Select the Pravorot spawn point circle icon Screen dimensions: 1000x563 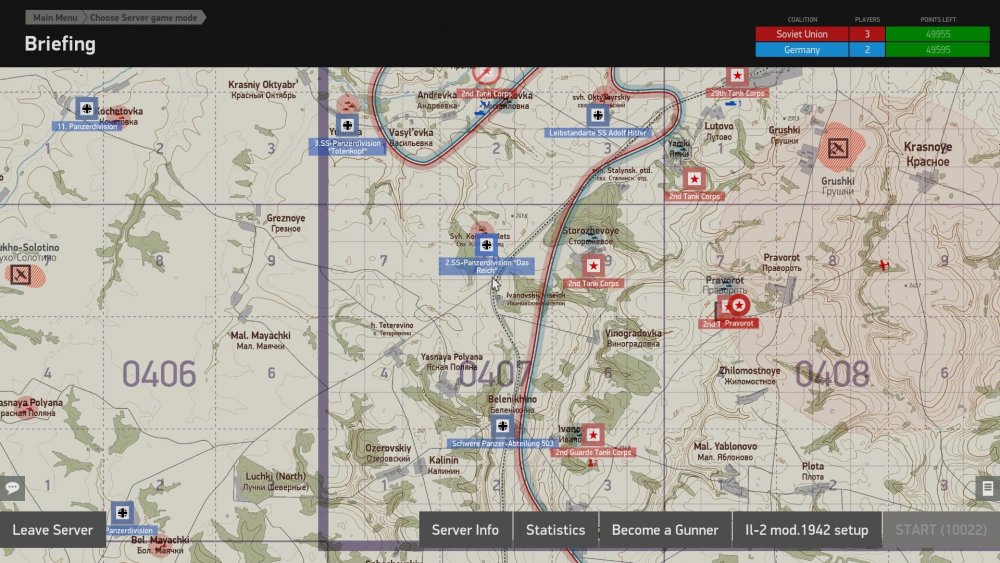739,305
